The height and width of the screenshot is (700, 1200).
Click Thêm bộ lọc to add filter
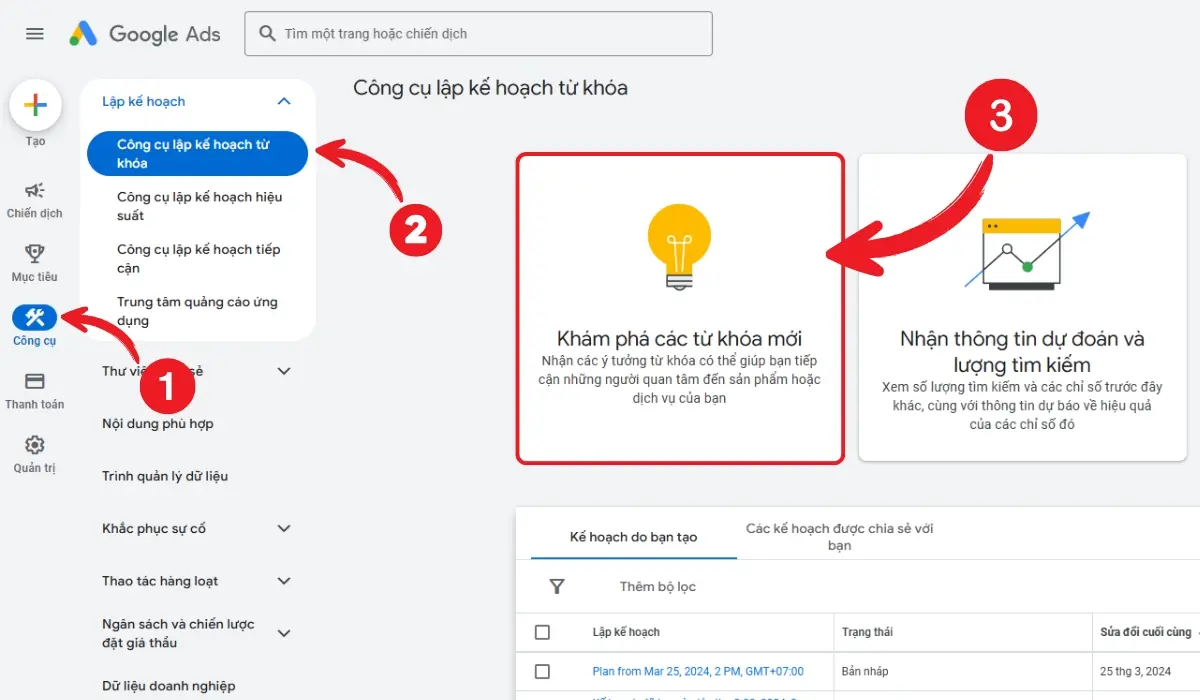click(x=657, y=586)
